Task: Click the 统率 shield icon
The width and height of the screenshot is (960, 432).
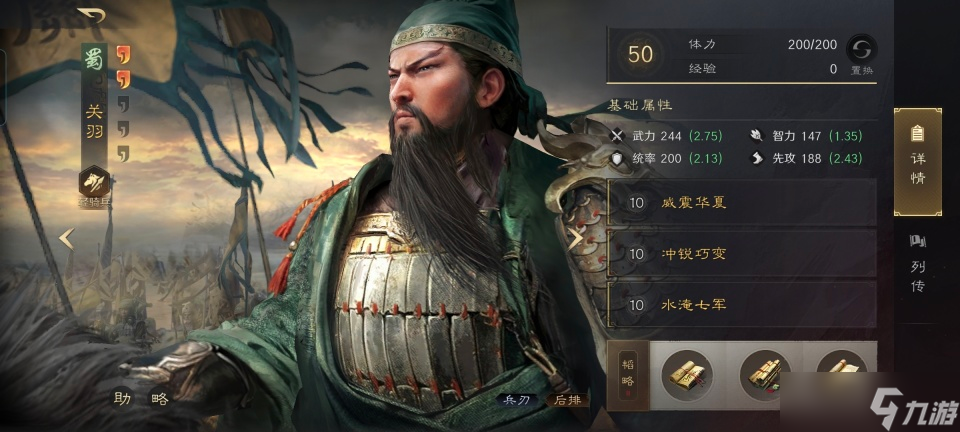Action: tap(617, 158)
